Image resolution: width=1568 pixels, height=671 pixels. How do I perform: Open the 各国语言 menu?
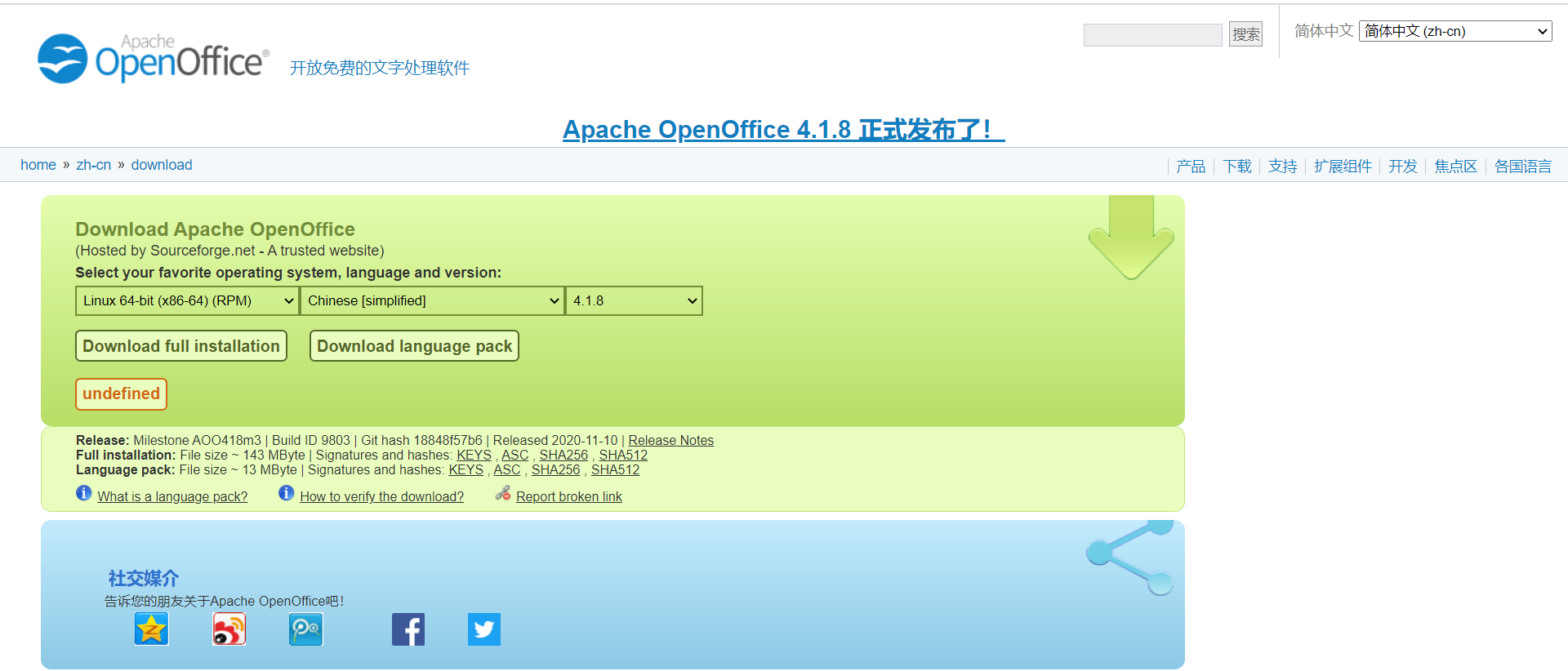coord(1523,167)
